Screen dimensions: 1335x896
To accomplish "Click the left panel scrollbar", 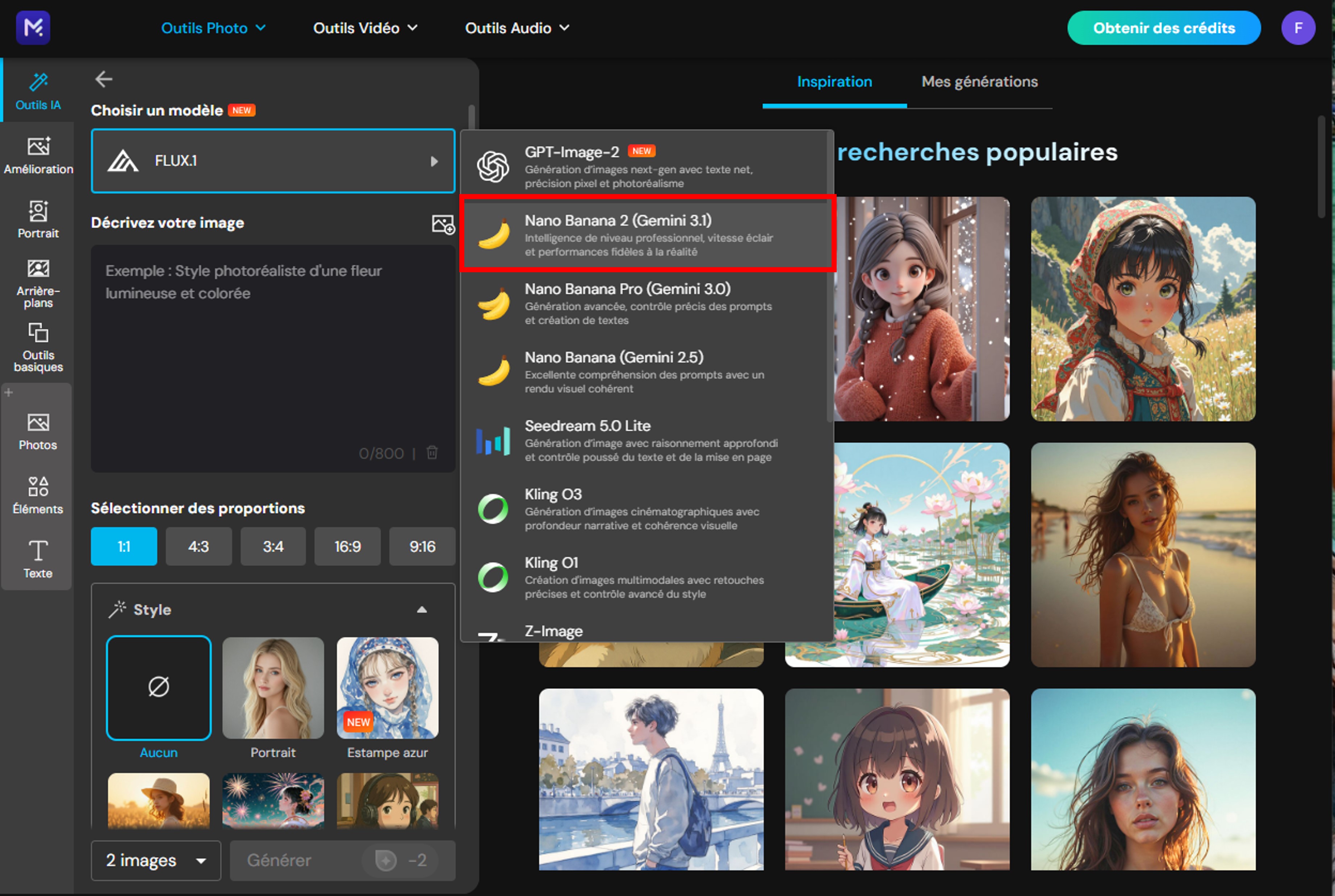I will click(472, 117).
